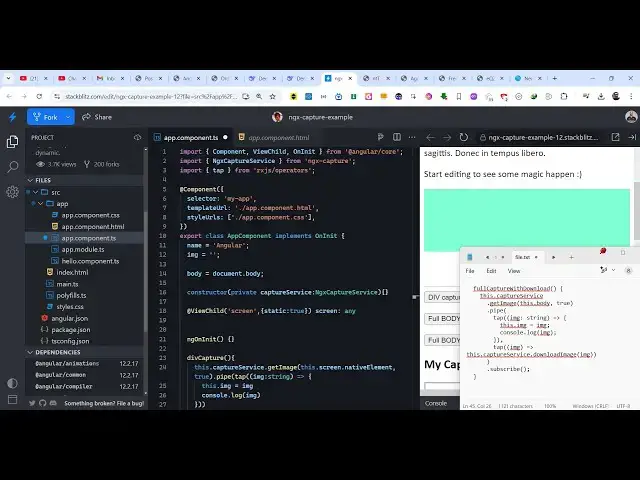Click the browser address bar URL
Viewport: 640px width, 480px height.
coord(151,97)
